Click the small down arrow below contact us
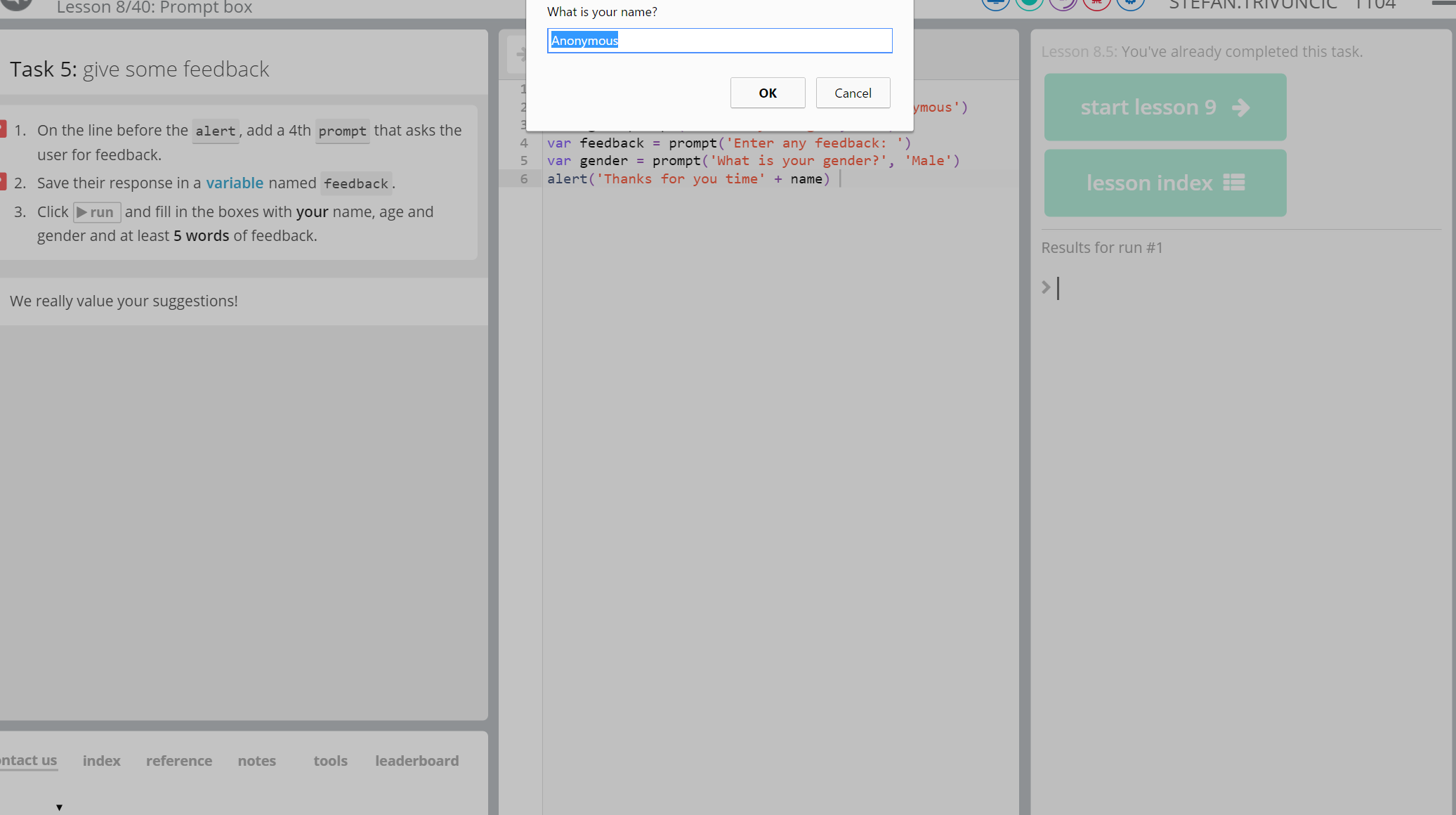Screen dimensions: 1456x815 coord(59,807)
